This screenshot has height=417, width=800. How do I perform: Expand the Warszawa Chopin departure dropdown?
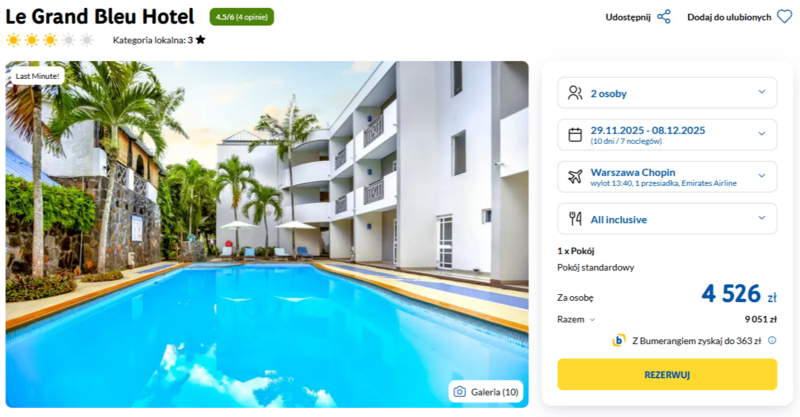(667, 177)
